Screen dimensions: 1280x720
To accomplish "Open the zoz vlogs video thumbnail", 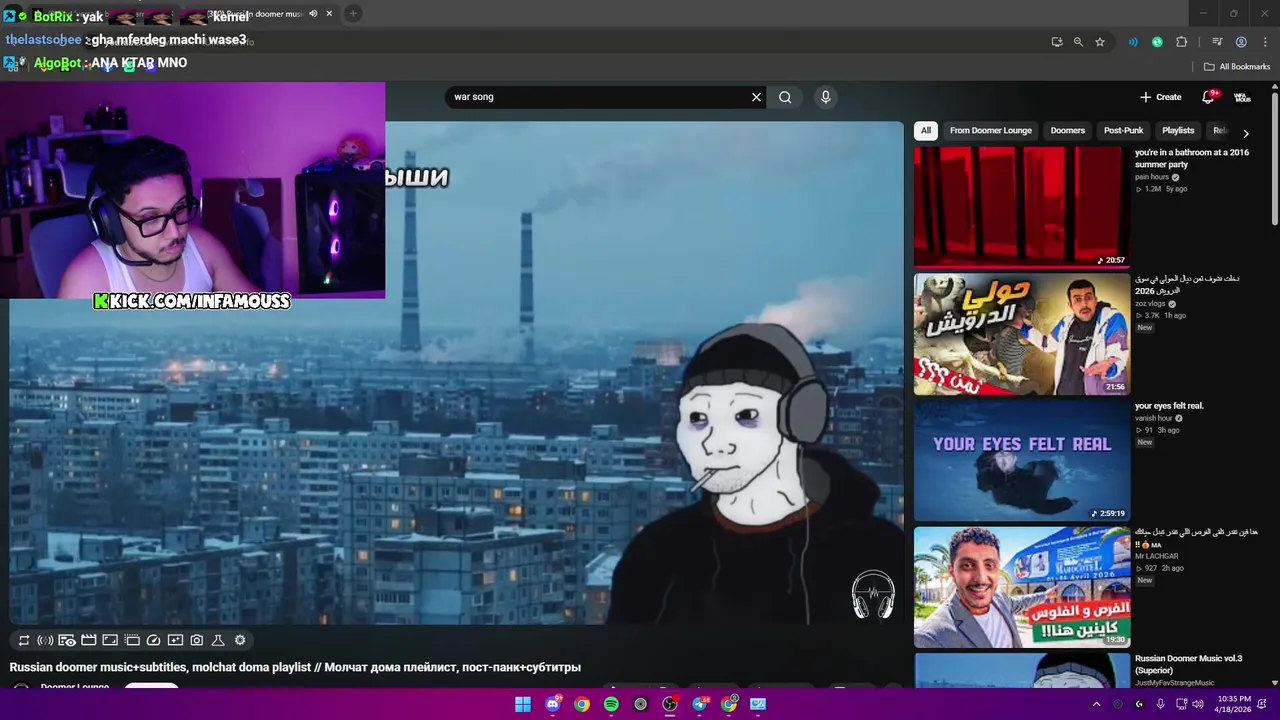I will 1021,334.
